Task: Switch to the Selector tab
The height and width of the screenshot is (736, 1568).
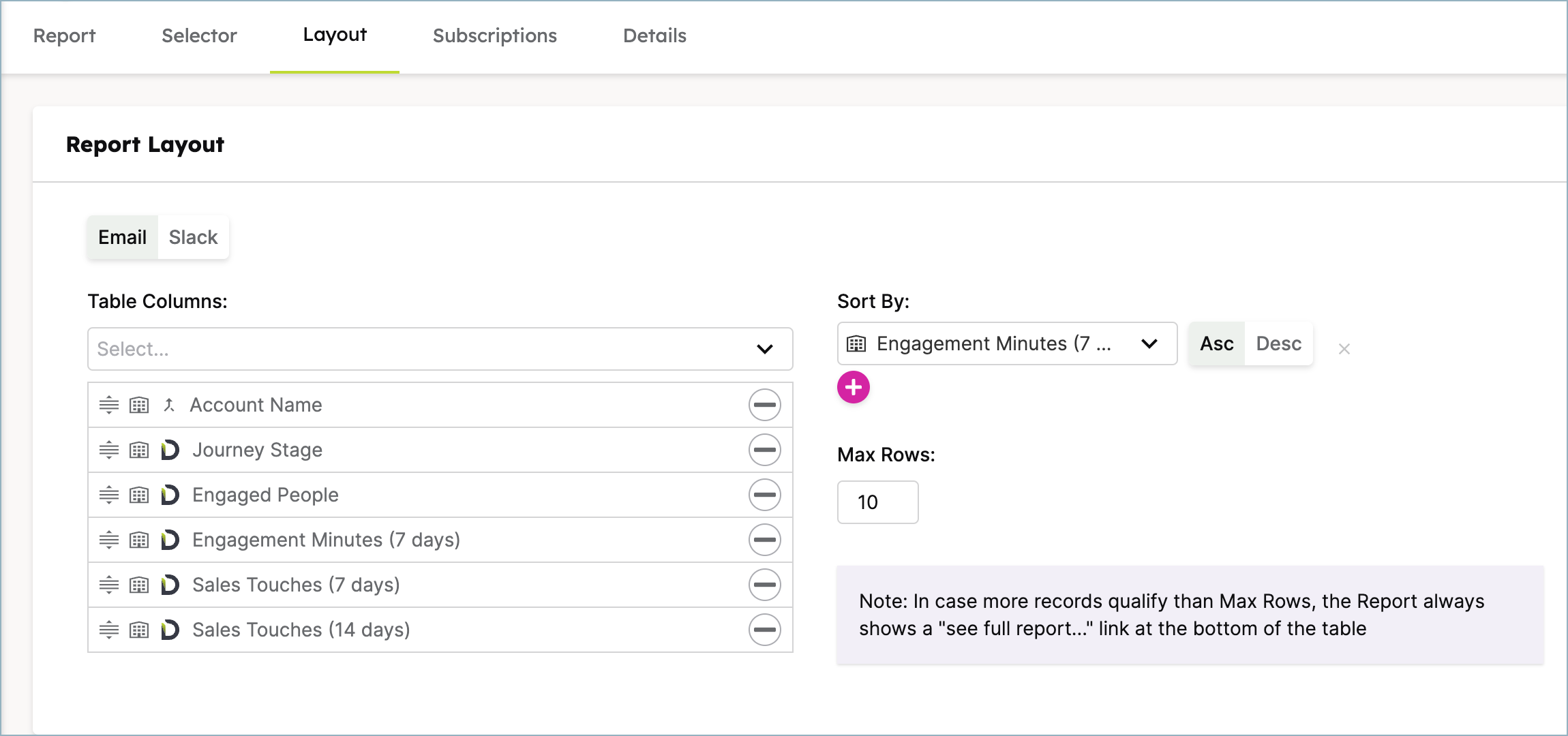Action: coord(199,35)
